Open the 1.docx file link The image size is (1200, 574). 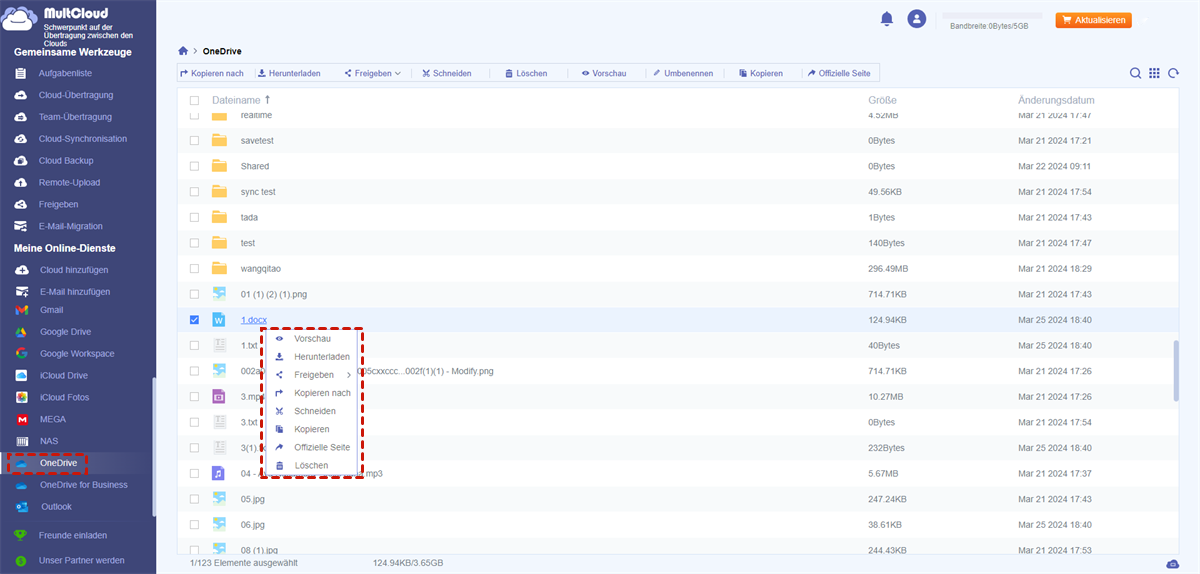tap(254, 320)
